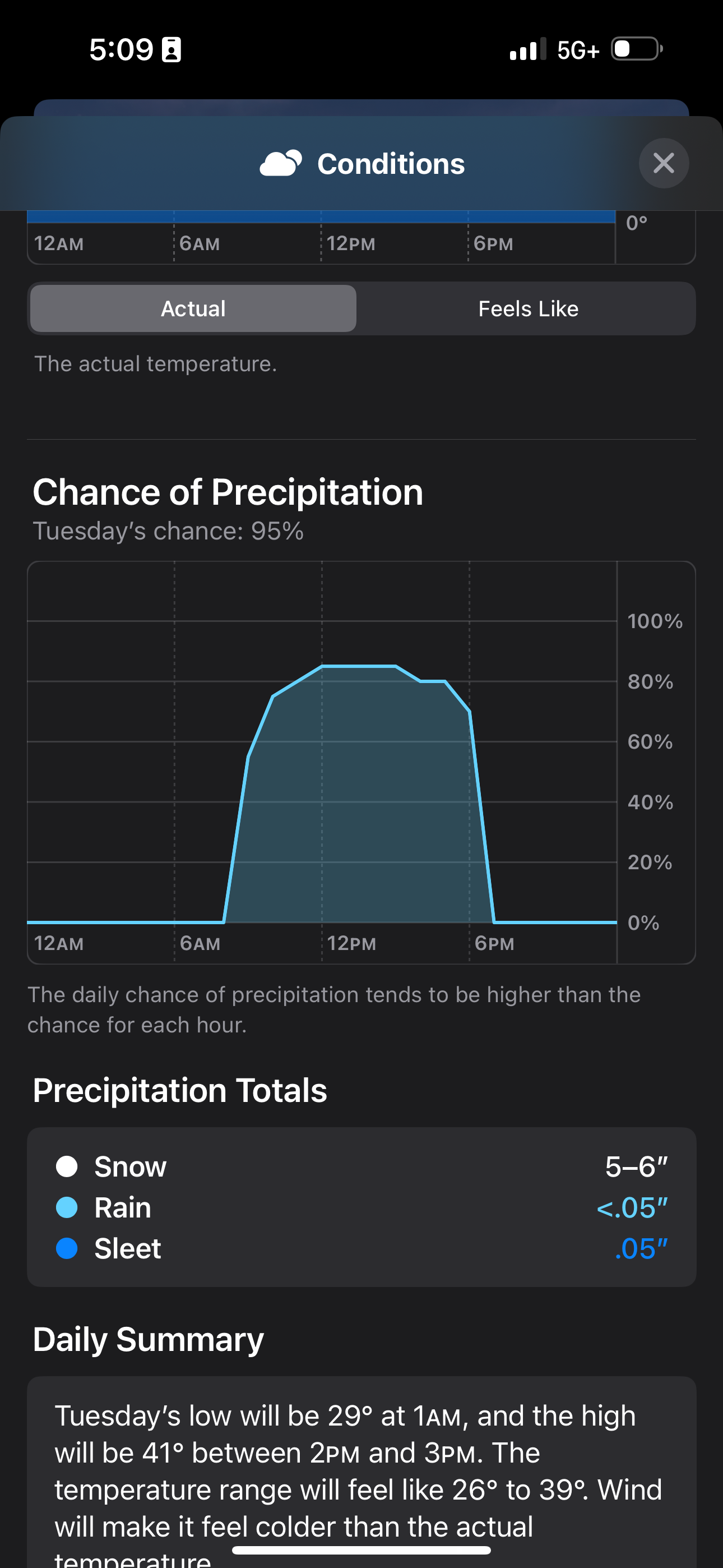Tap the Snow 5–6″ total row
Viewport: 723px width, 1568px height.
pyautogui.click(x=361, y=1167)
